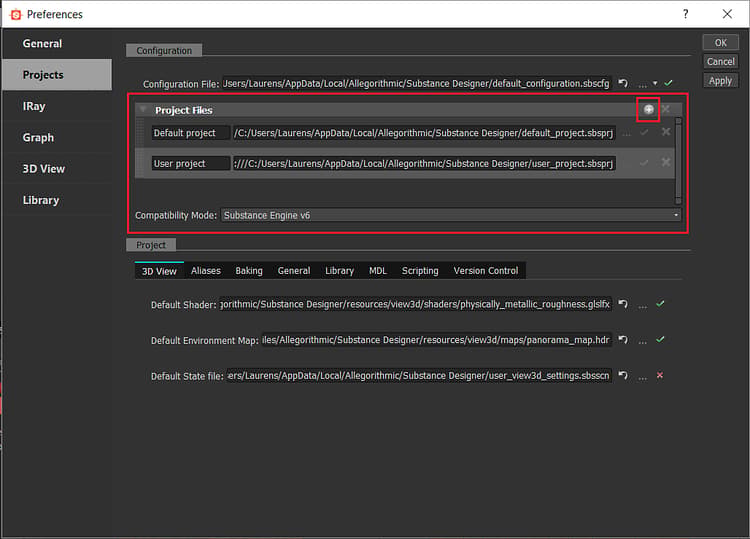Screen dimensions: 750x539
Task: Switch to the Version Control tab
Action: pyautogui.click(x=486, y=271)
